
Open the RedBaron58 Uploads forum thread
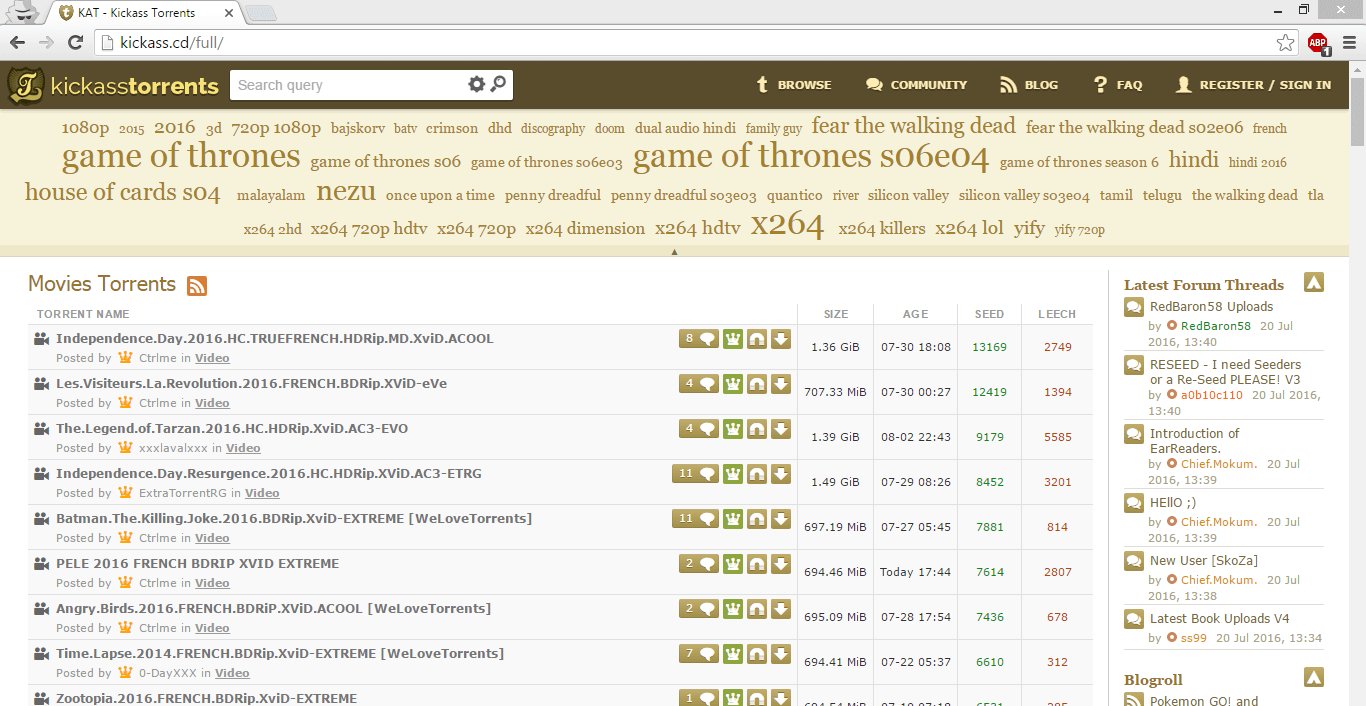(1211, 306)
